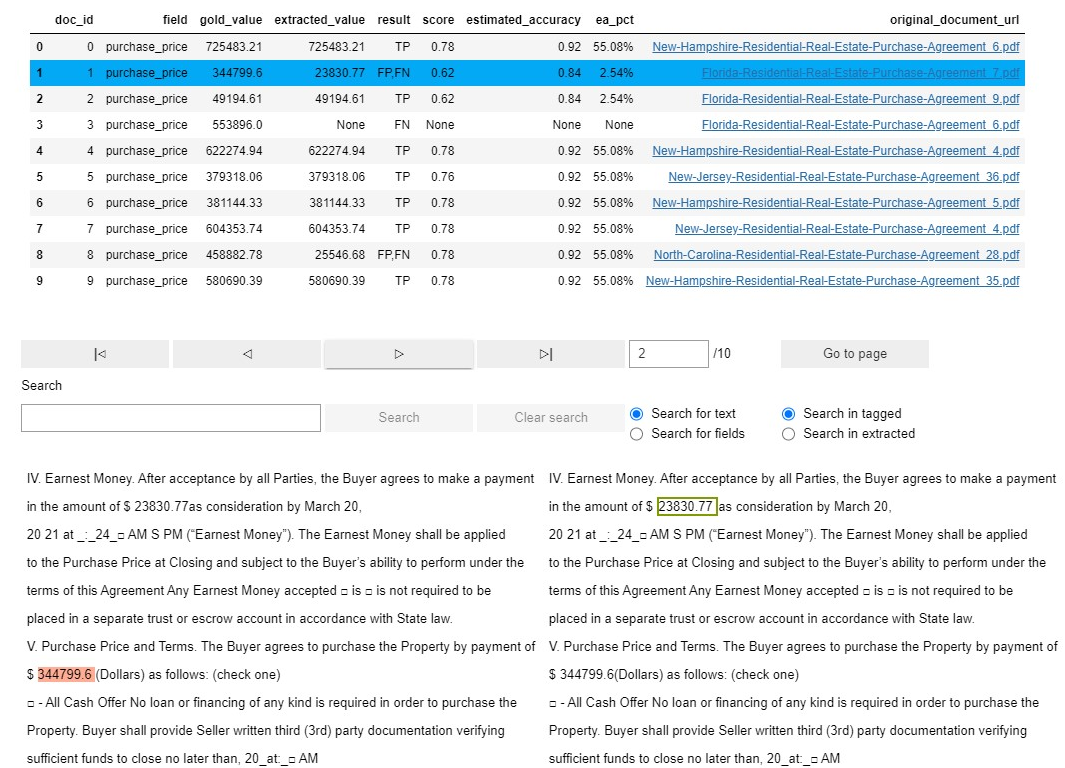The image size is (1065, 768).
Task: Click the highlighted 344799.6 in tagged text
Action: (x=66, y=674)
